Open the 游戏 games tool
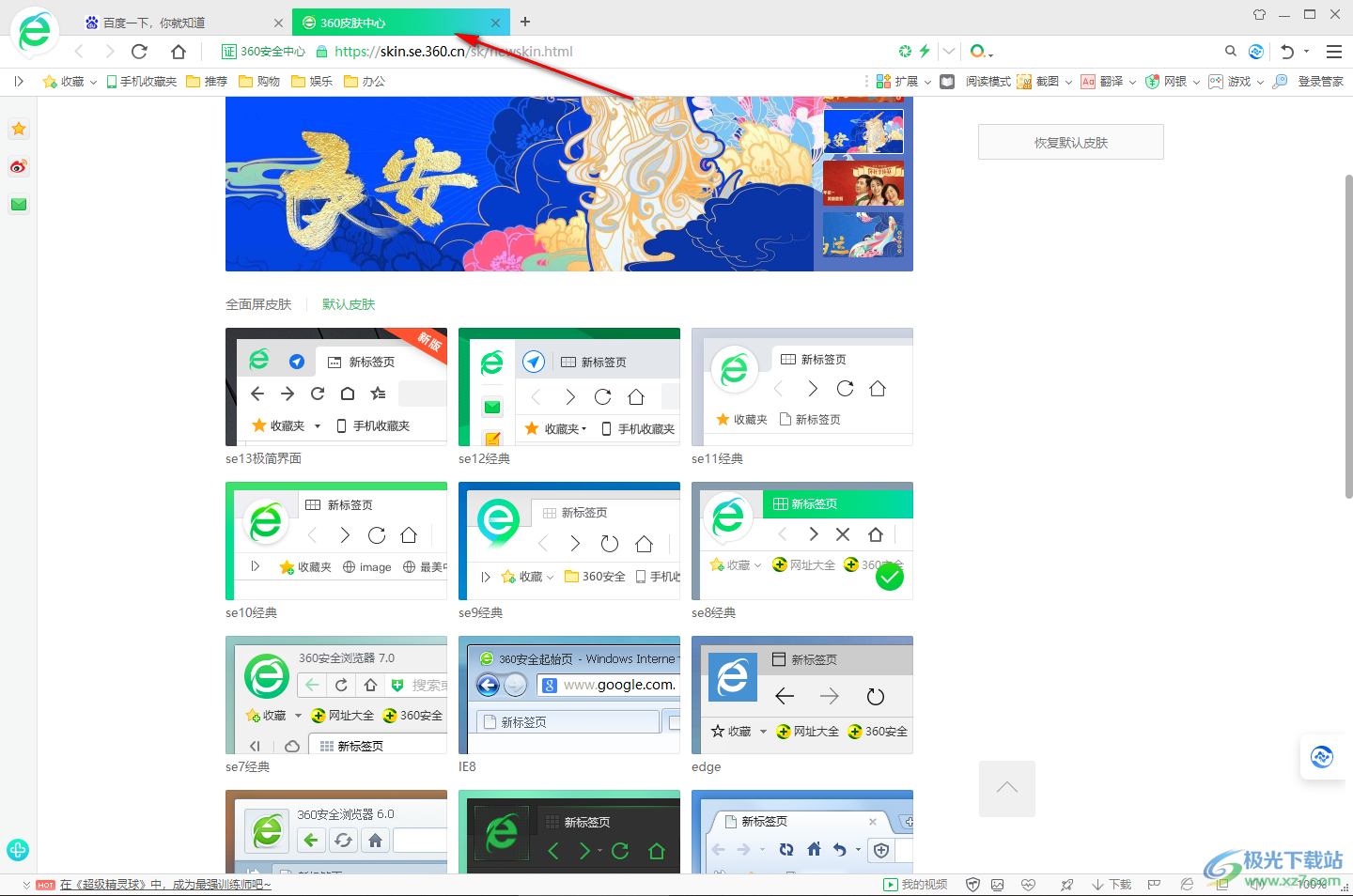1353x896 pixels. click(1230, 82)
